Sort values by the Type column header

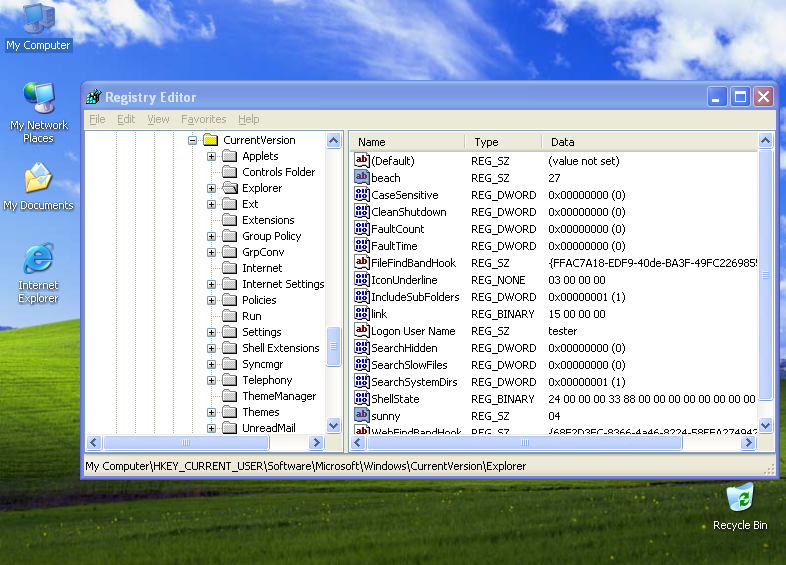(503, 142)
